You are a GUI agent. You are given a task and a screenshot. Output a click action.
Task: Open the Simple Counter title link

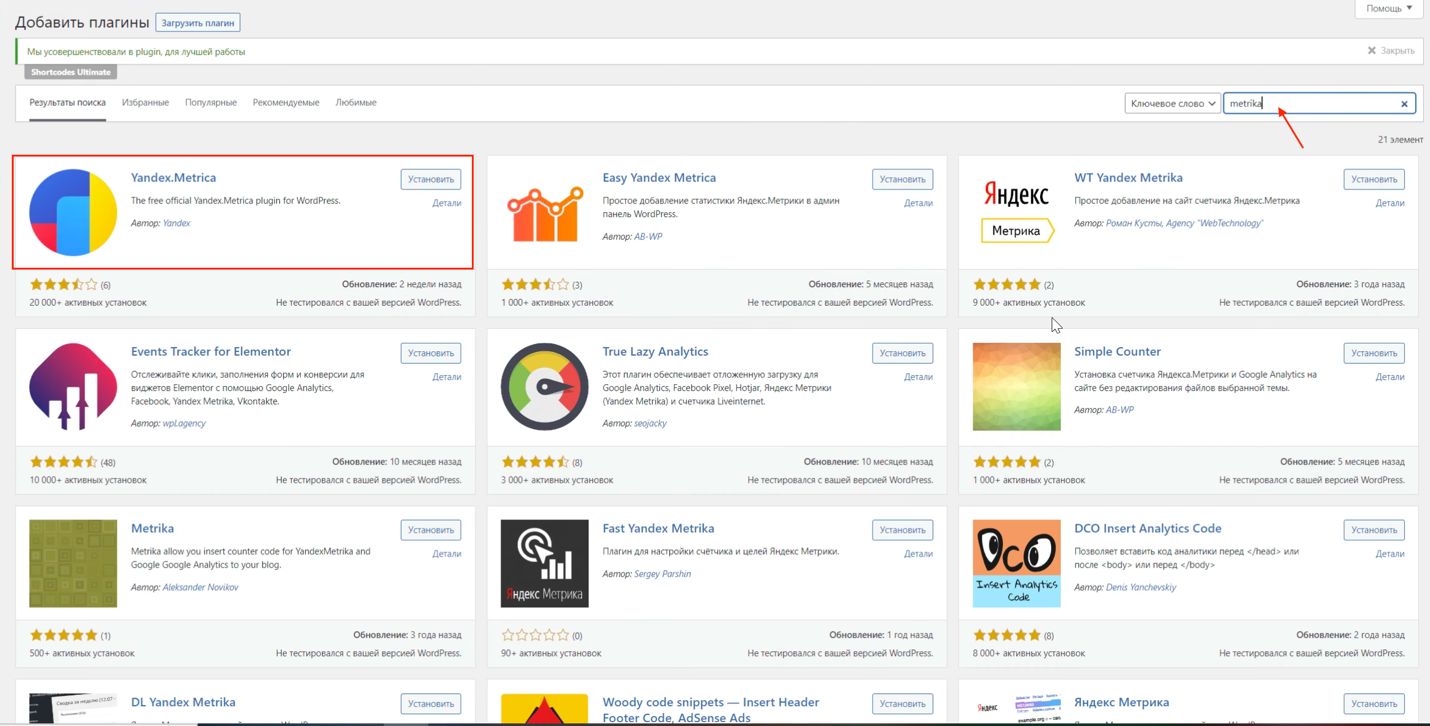(1117, 352)
